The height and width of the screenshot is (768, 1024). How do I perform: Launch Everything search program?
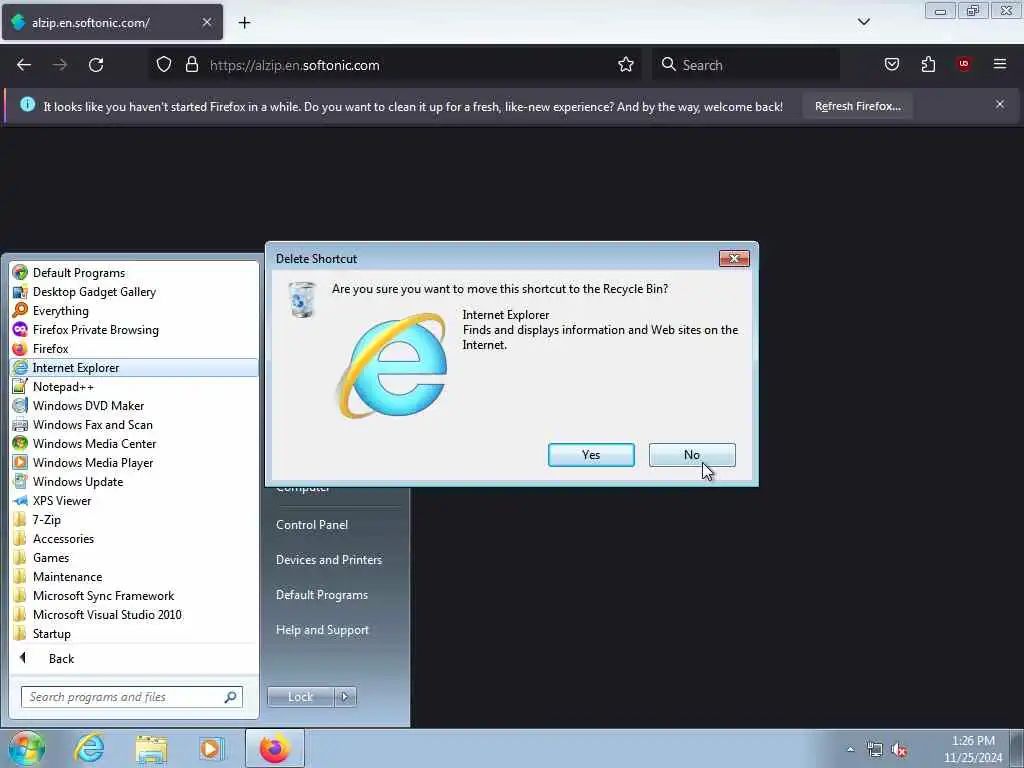tap(134, 311)
